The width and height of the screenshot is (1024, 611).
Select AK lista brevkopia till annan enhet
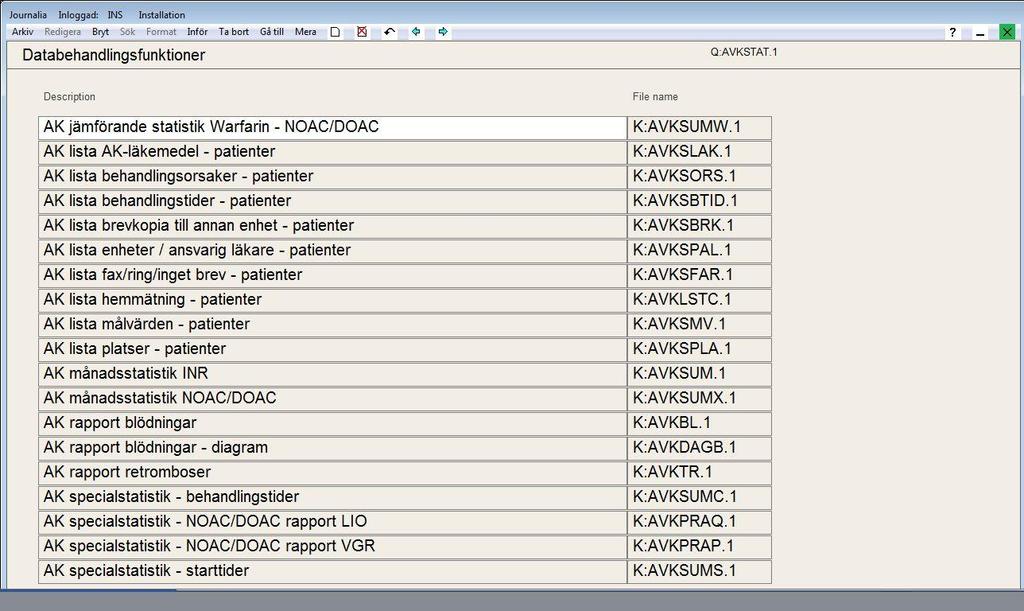click(x=332, y=226)
